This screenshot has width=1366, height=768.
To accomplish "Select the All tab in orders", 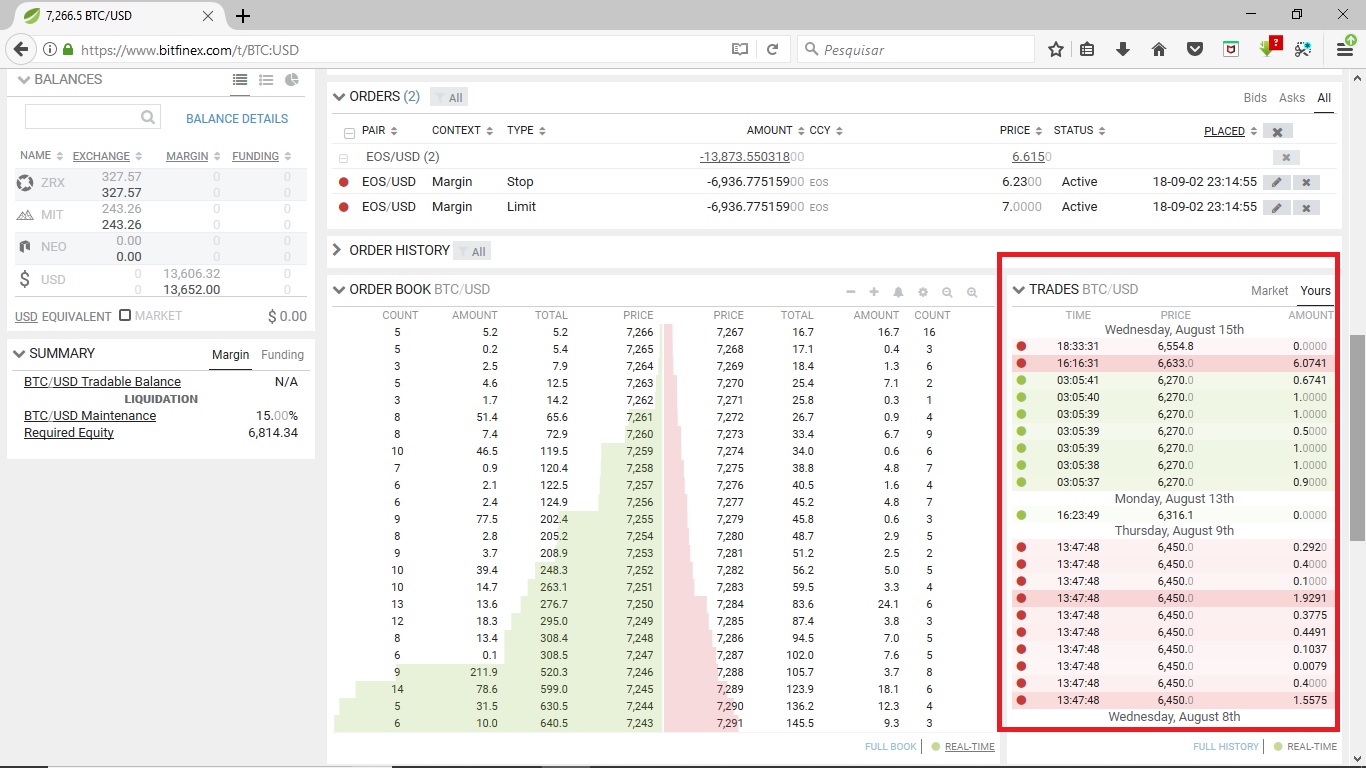I will [1324, 98].
